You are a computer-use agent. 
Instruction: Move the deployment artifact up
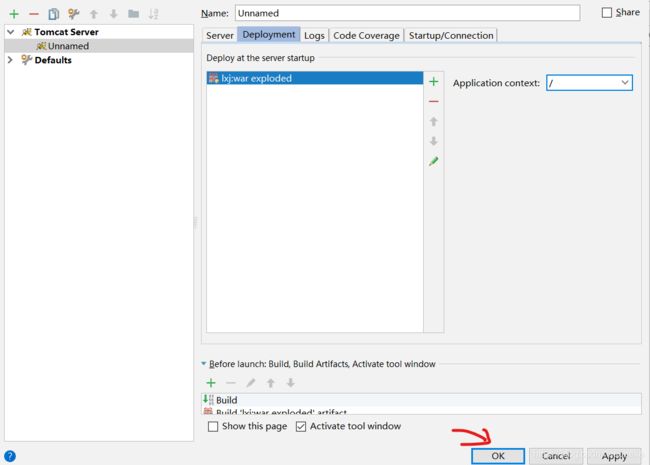(434, 121)
